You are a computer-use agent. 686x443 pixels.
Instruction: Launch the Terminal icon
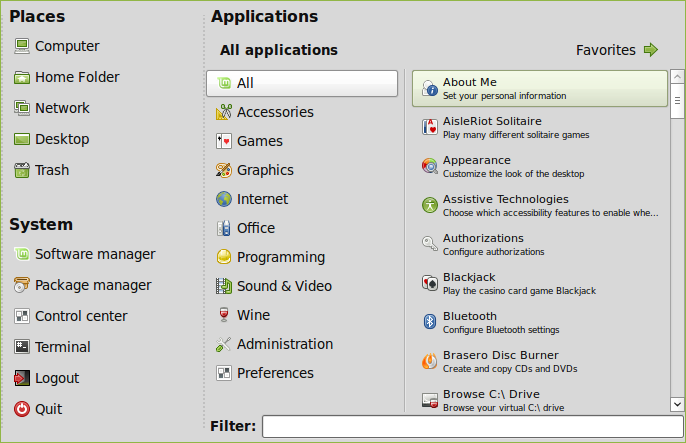click(22, 347)
